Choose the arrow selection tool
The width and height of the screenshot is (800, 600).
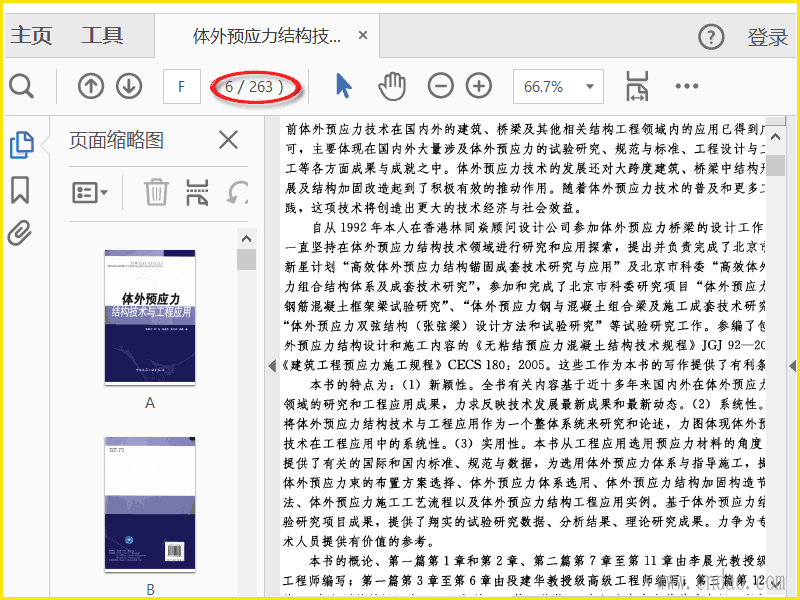pos(344,85)
